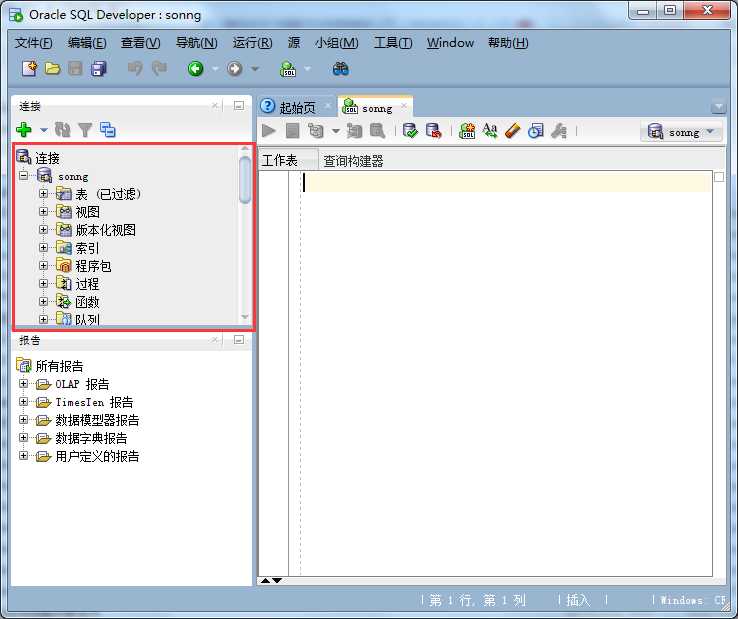
Task: Minimize the 报告 reports panel
Action: click(239, 340)
